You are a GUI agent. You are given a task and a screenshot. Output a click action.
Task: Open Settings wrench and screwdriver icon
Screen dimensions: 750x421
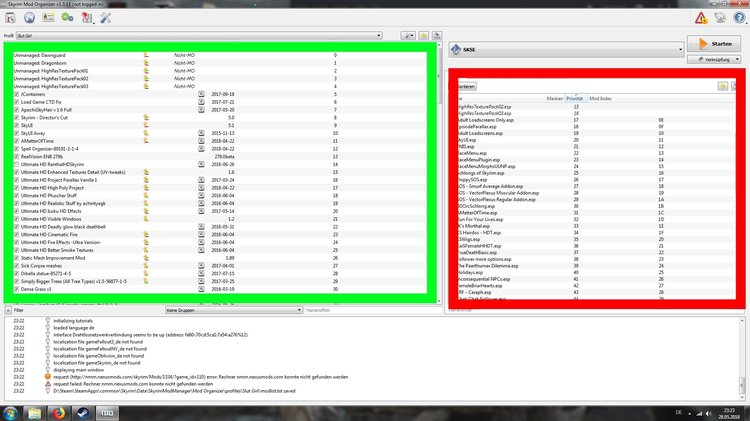[x=105, y=18]
